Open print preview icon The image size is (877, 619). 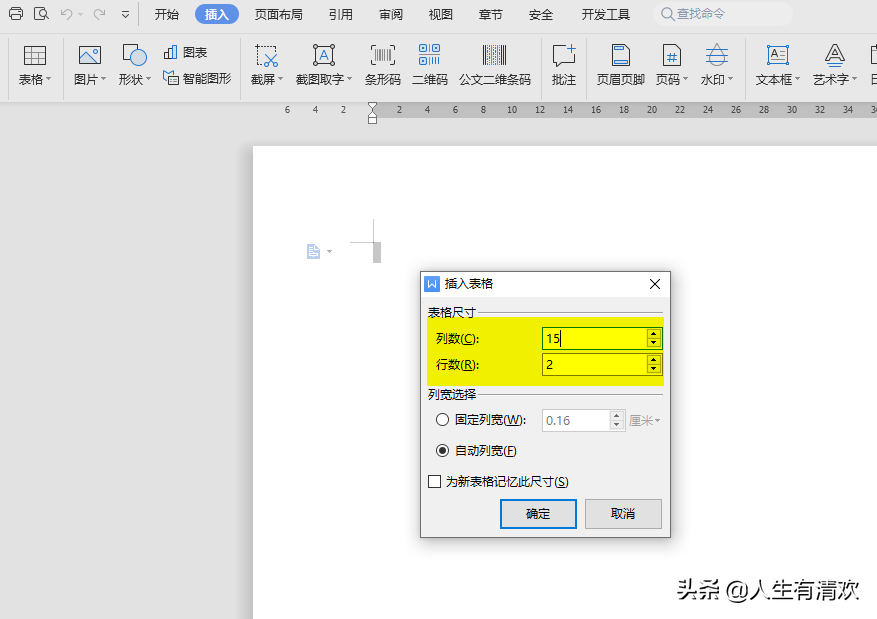coord(41,13)
